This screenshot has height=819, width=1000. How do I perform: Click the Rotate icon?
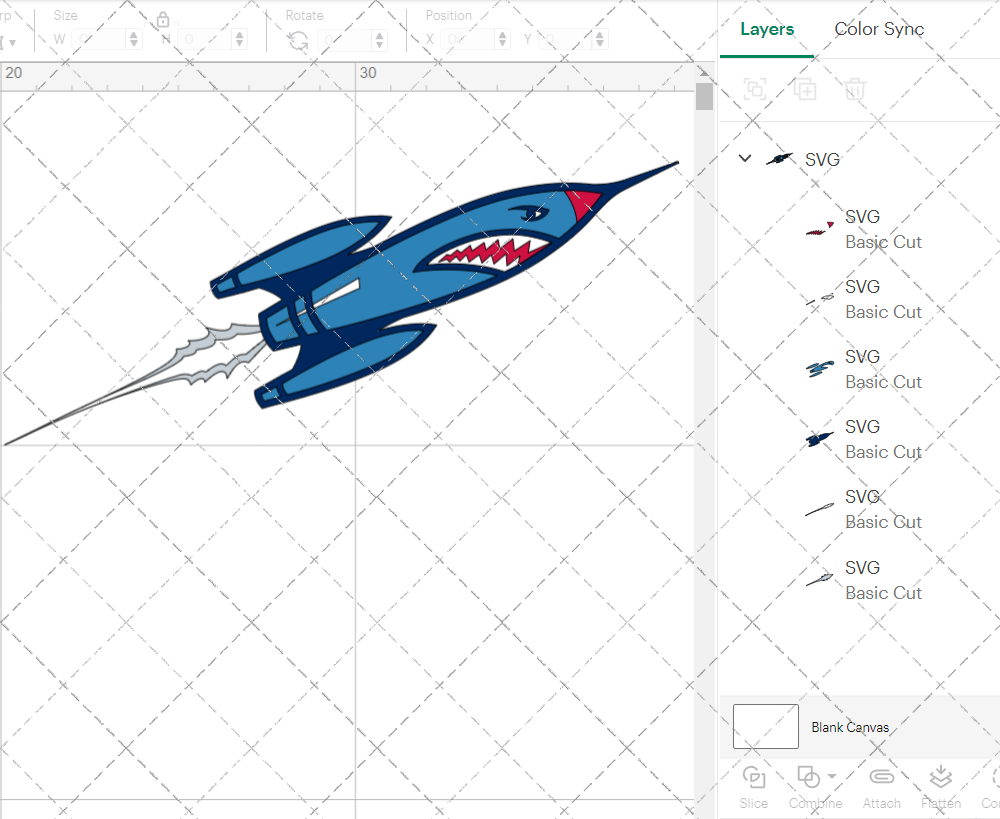(x=297, y=41)
